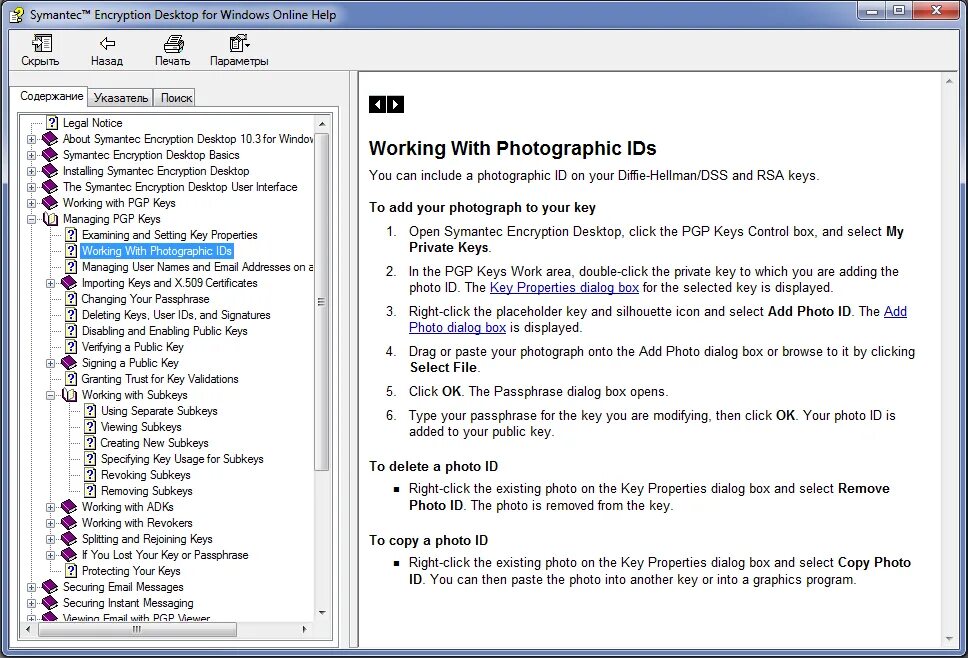Select Working With Photographic IDs tree item
Screen dimensions: 968x658
point(157,251)
